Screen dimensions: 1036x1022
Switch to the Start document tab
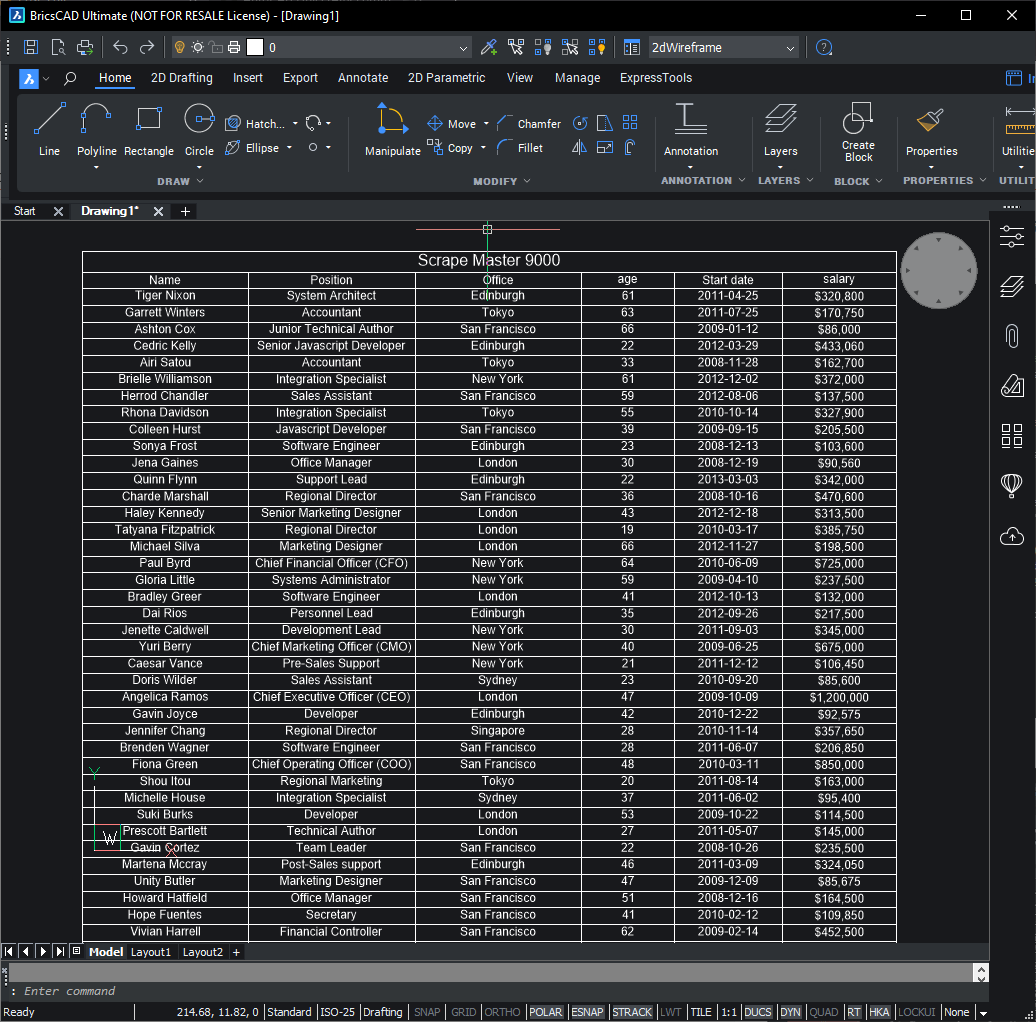pos(24,211)
